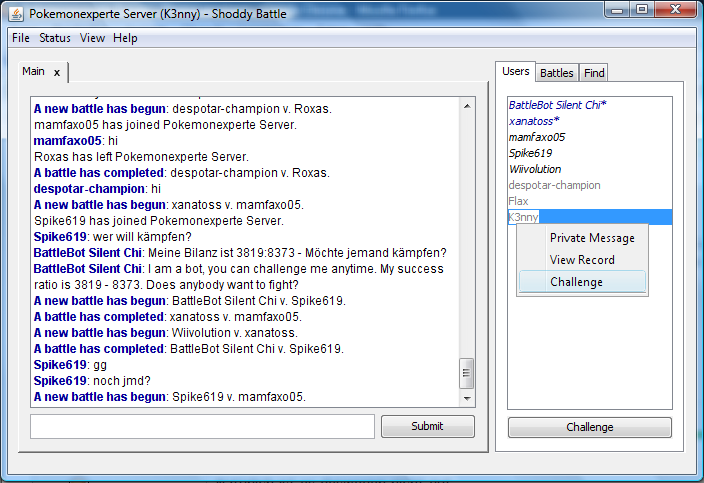704x483 pixels.
Task: Open the View menu
Action: (92, 38)
